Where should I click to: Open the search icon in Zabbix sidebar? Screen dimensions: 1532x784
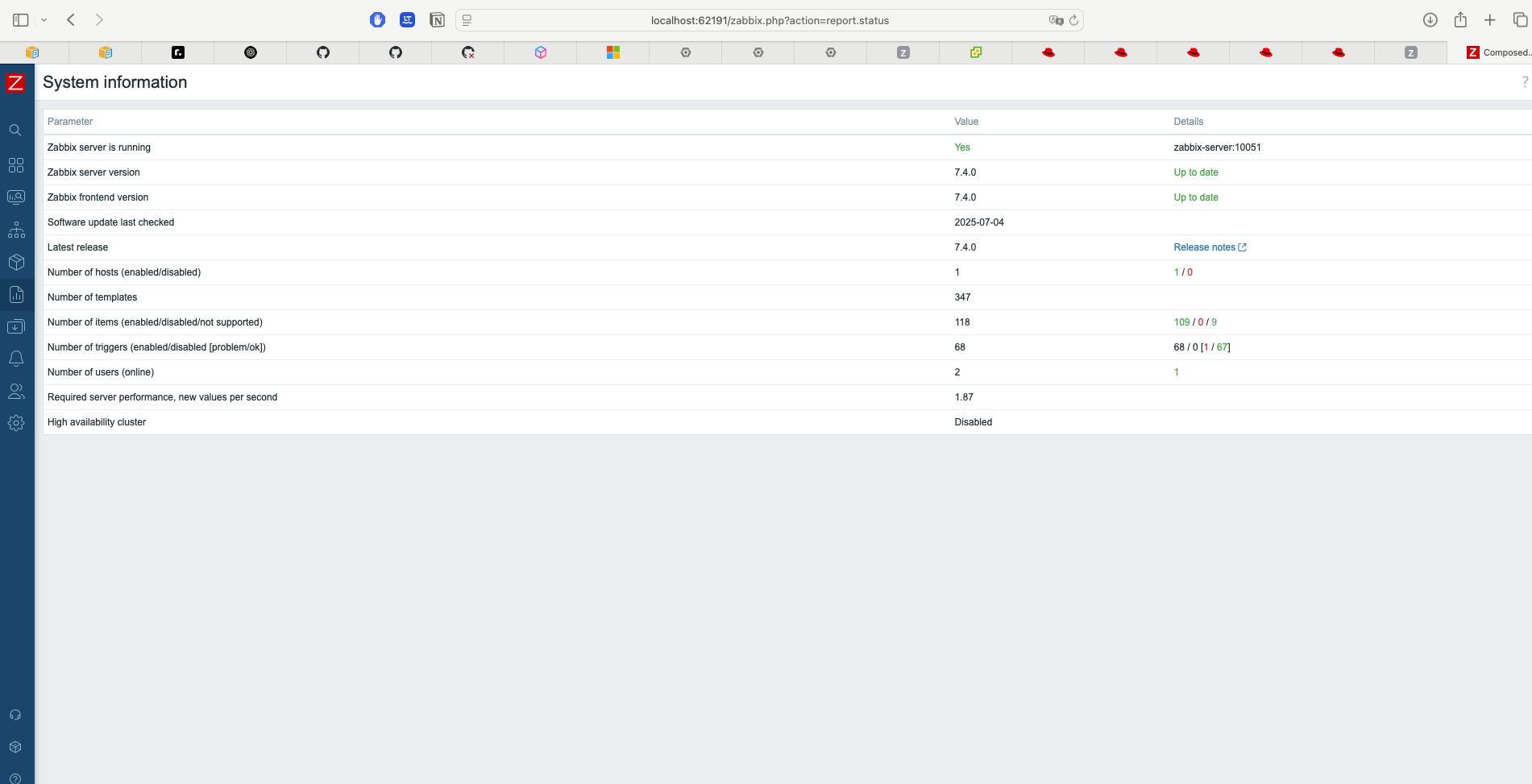15,130
